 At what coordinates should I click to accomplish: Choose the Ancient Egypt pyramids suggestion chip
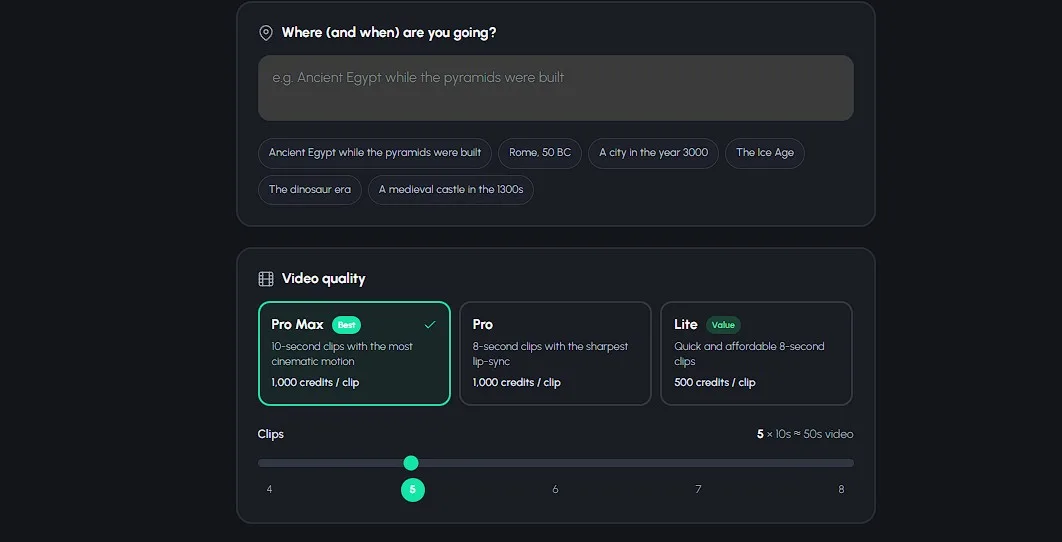click(x=375, y=153)
